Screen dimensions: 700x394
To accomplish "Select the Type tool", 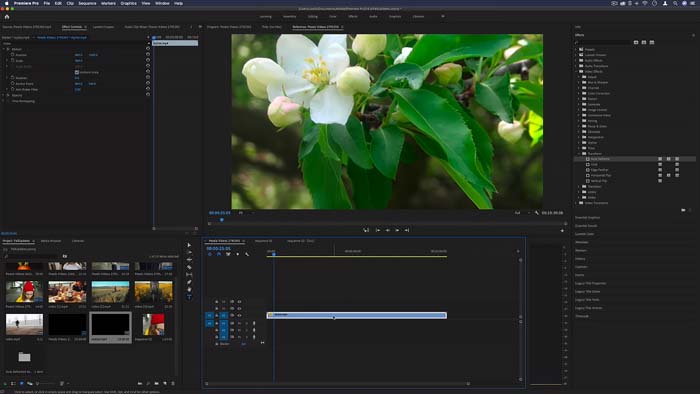I will point(189,297).
